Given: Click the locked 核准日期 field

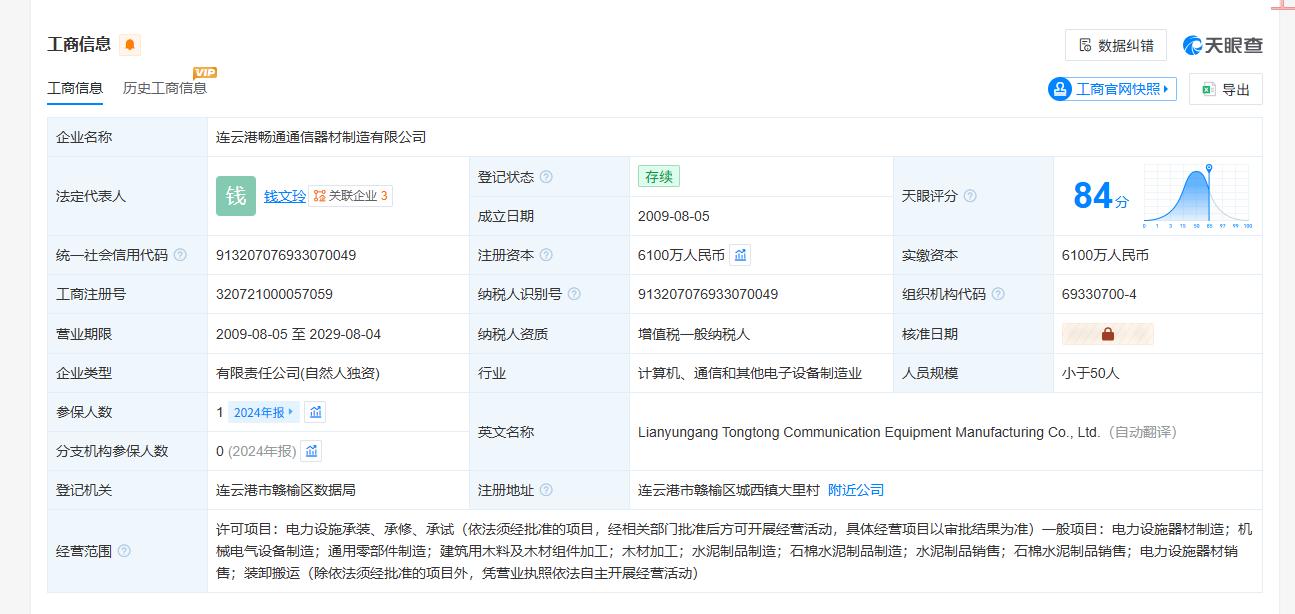Looking at the screenshot, I should point(1107,334).
